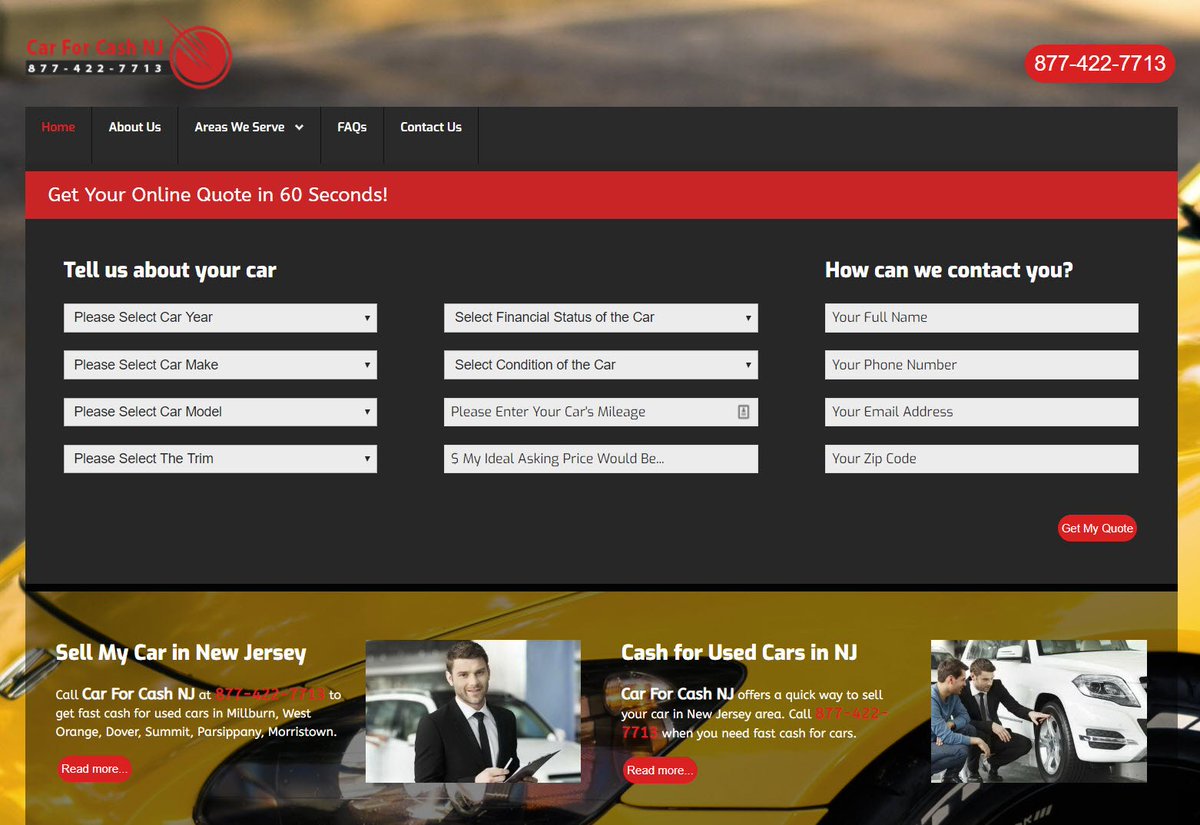Click the Your Full Name field
This screenshot has height=825, width=1200.
tap(981, 318)
